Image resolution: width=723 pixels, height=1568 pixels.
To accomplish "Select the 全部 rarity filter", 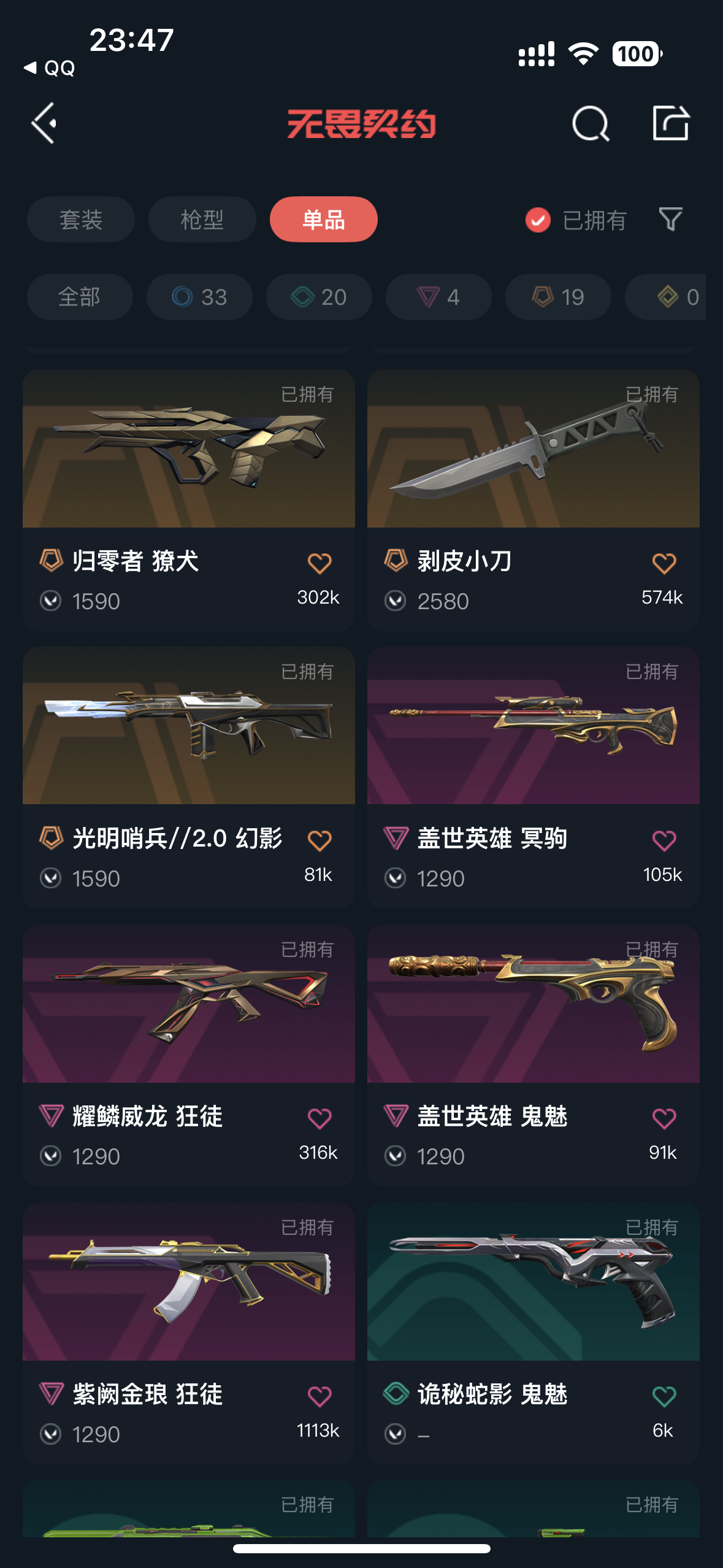I will [80, 297].
